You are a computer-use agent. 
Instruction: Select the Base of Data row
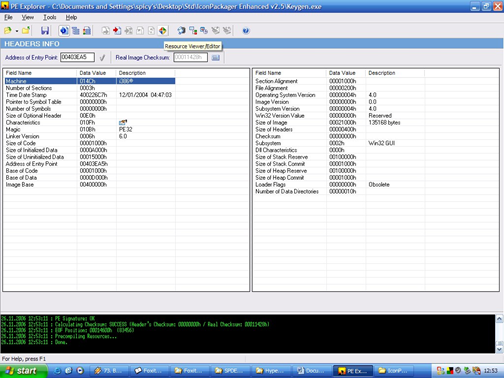tap(90, 178)
